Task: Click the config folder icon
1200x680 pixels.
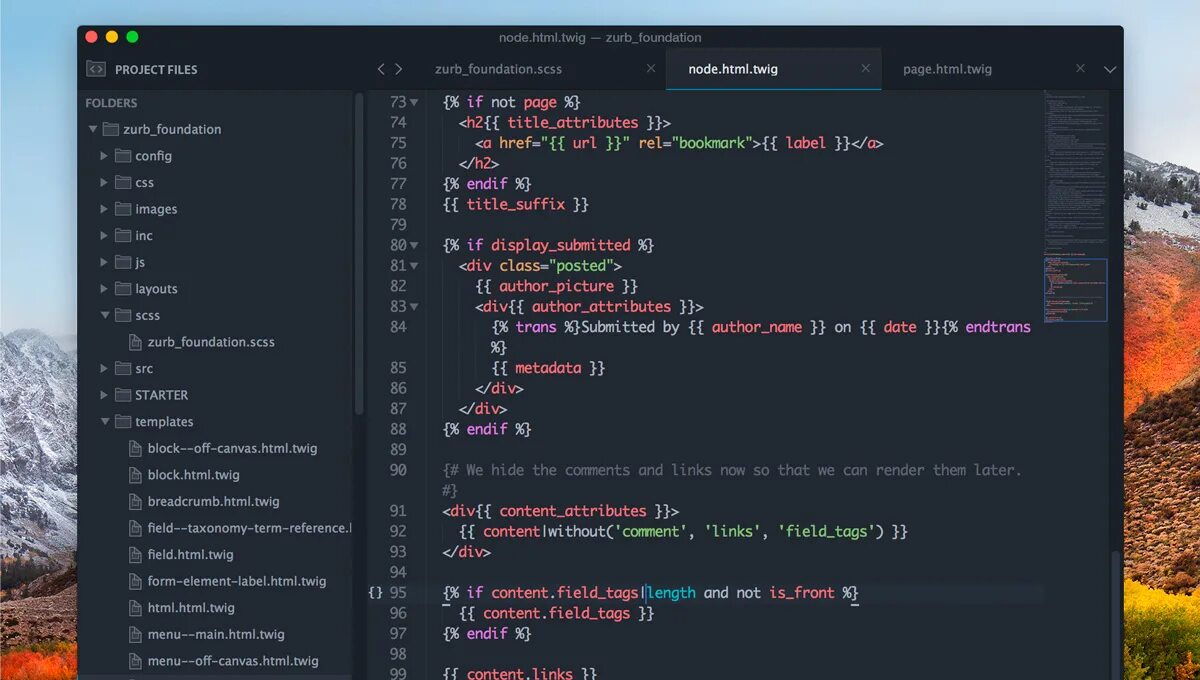Action: [123, 156]
